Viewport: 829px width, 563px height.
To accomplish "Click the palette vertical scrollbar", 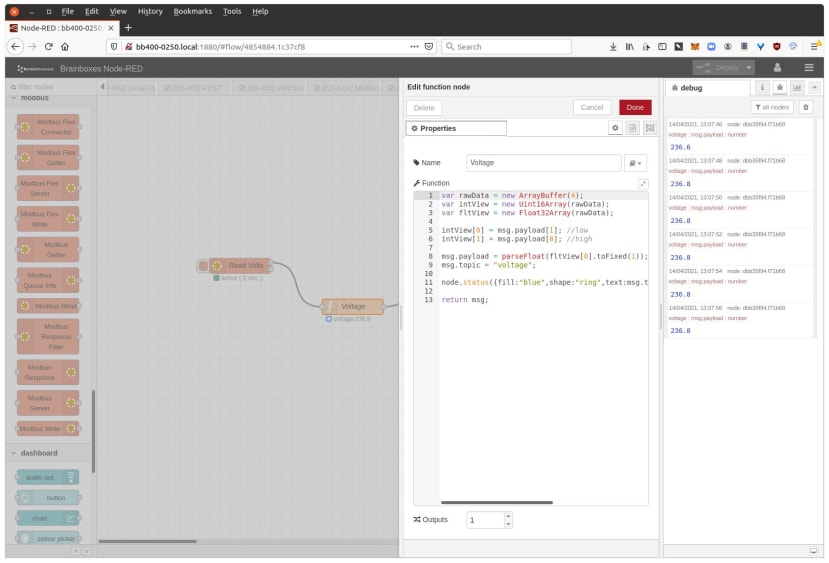I will (94, 431).
